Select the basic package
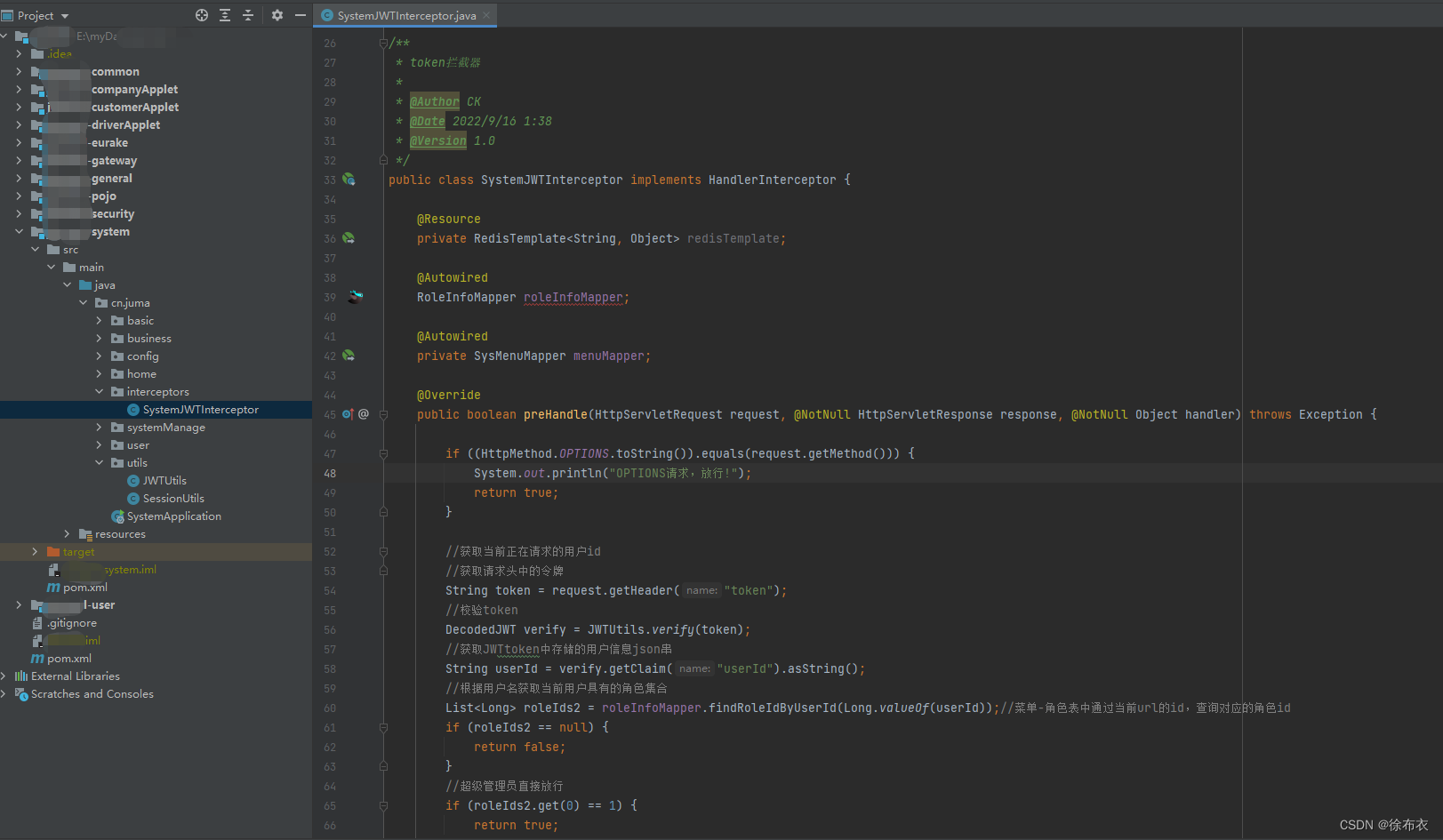This screenshot has height=840, width=1443. [140, 320]
